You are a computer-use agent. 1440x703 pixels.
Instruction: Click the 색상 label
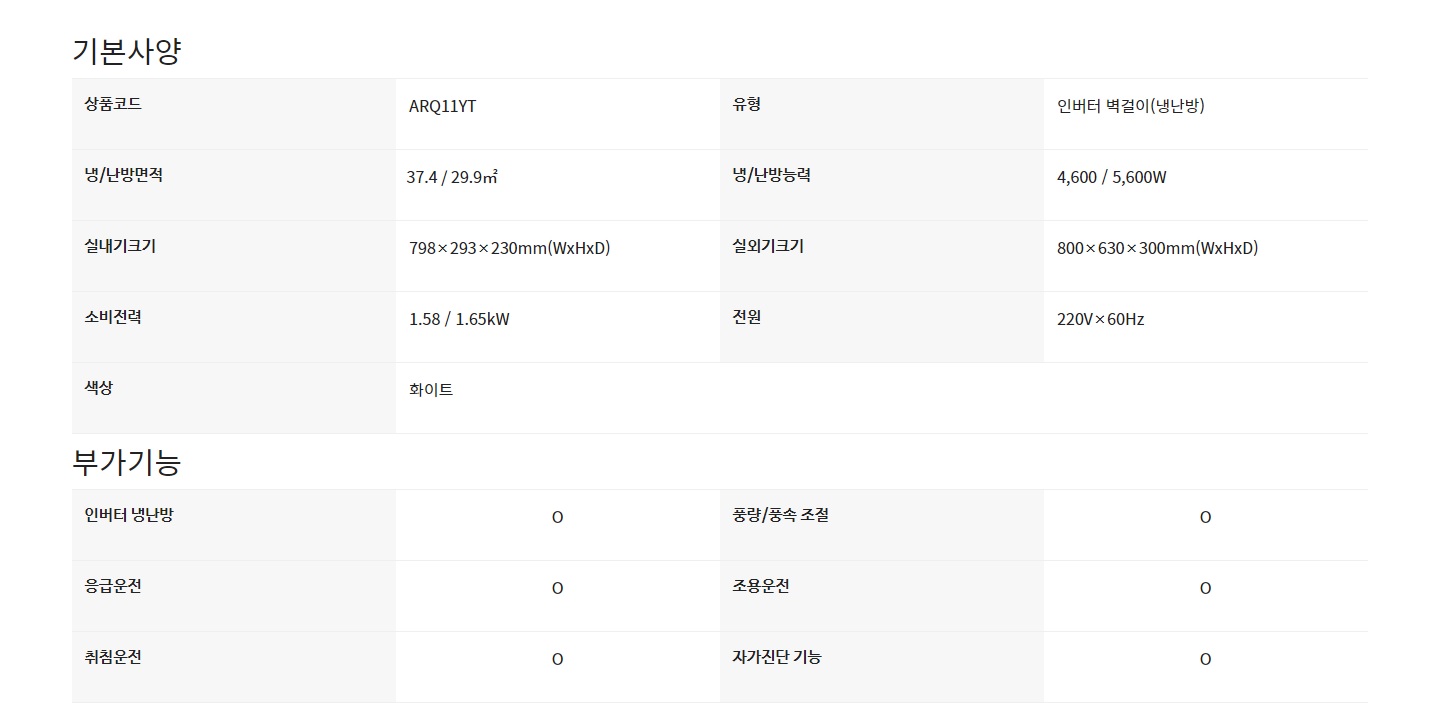point(99,387)
